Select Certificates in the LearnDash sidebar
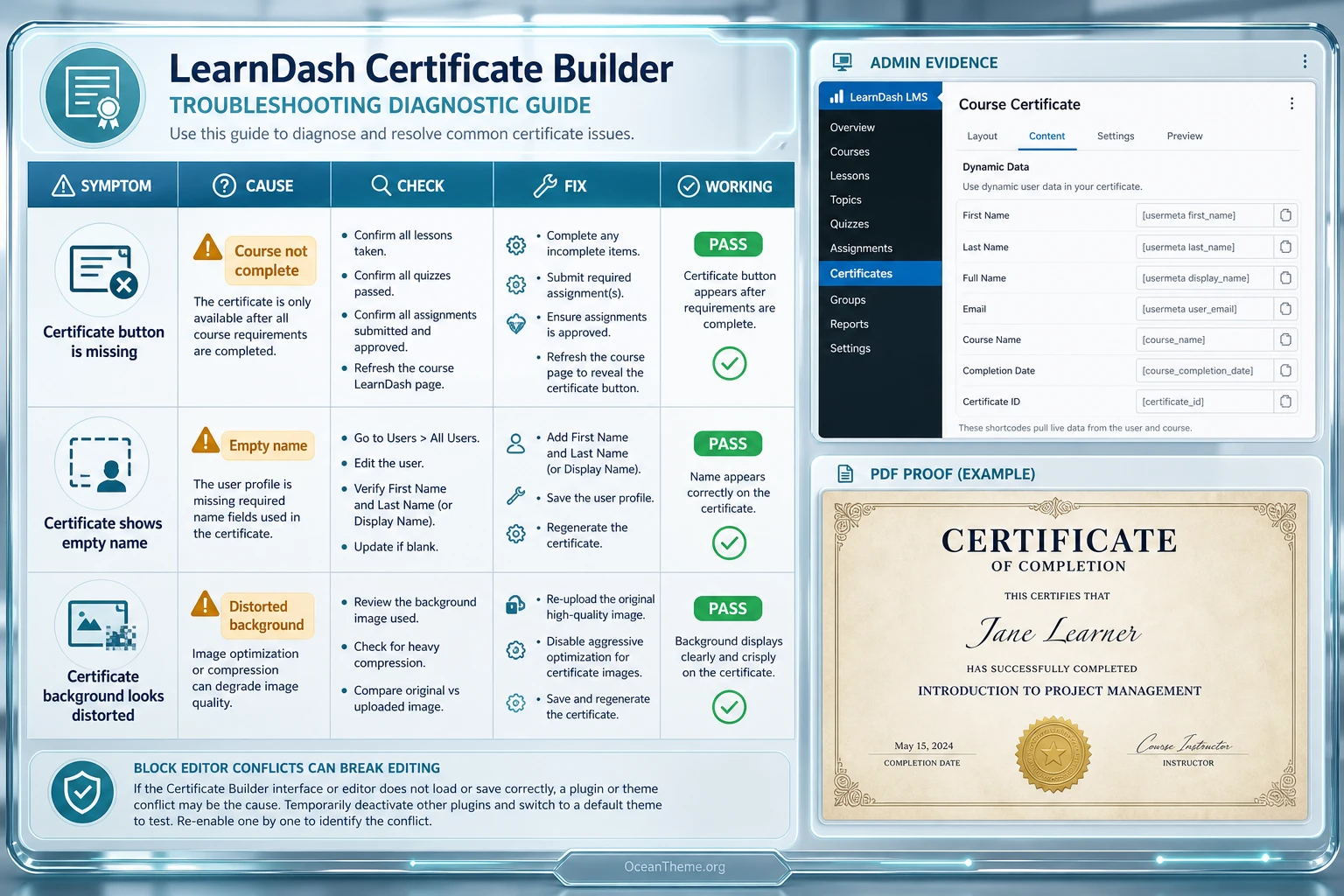This screenshot has height=896, width=1344. 880,273
